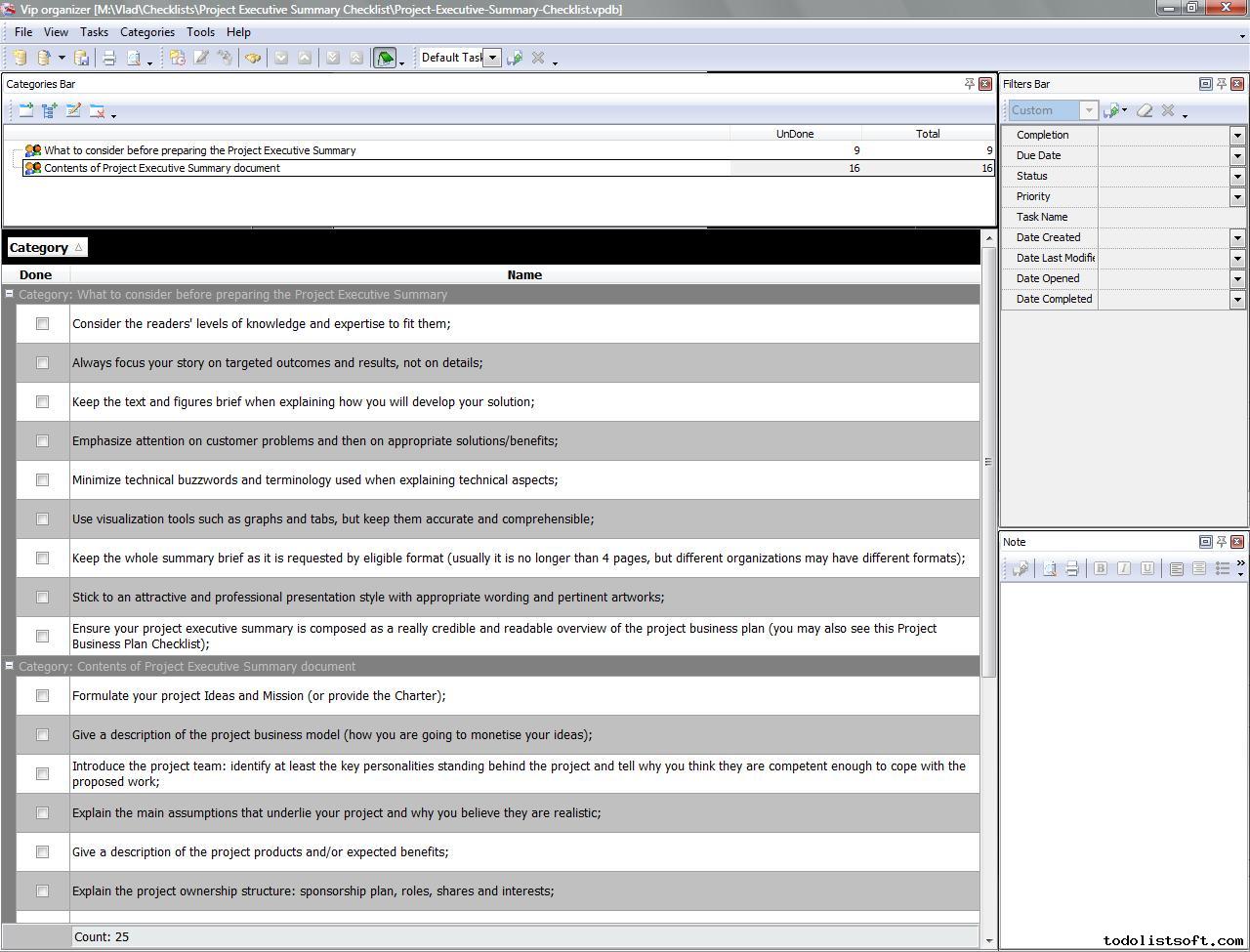1250x952 pixels.
Task: Click the Category grouping header button
Action: [x=46, y=248]
